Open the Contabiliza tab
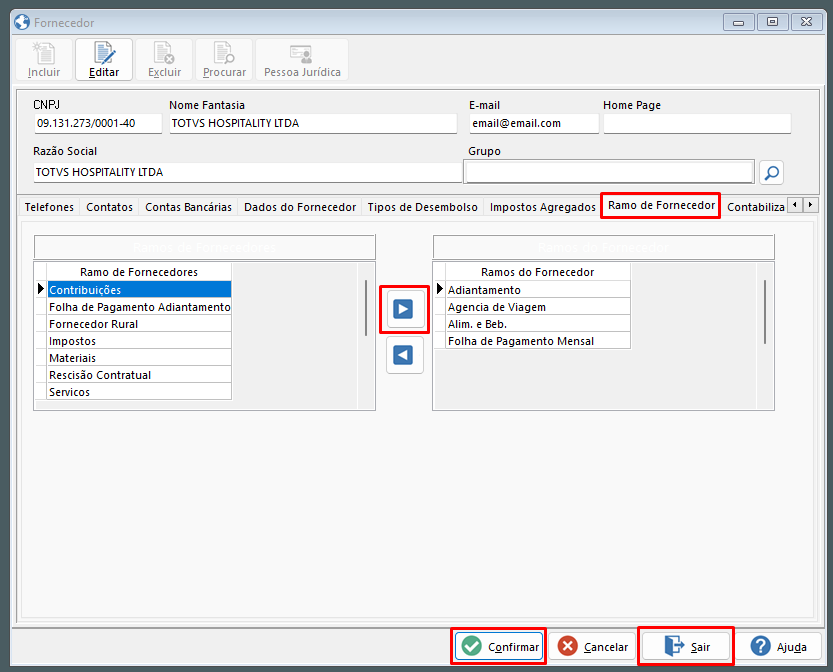833x672 pixels. click(755, 207)
